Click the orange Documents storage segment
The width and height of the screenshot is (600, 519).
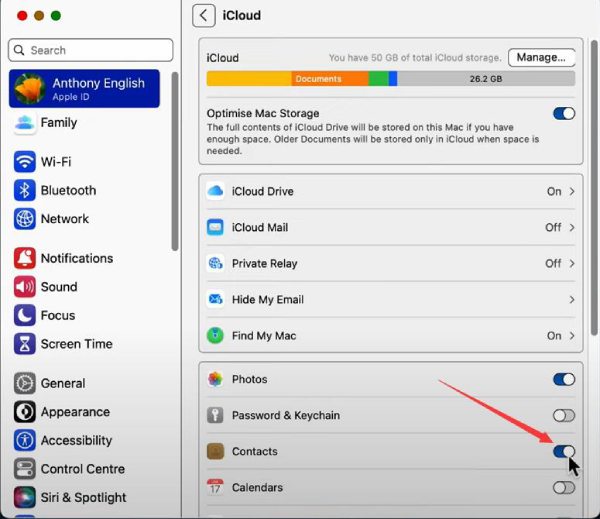(330, 79)
